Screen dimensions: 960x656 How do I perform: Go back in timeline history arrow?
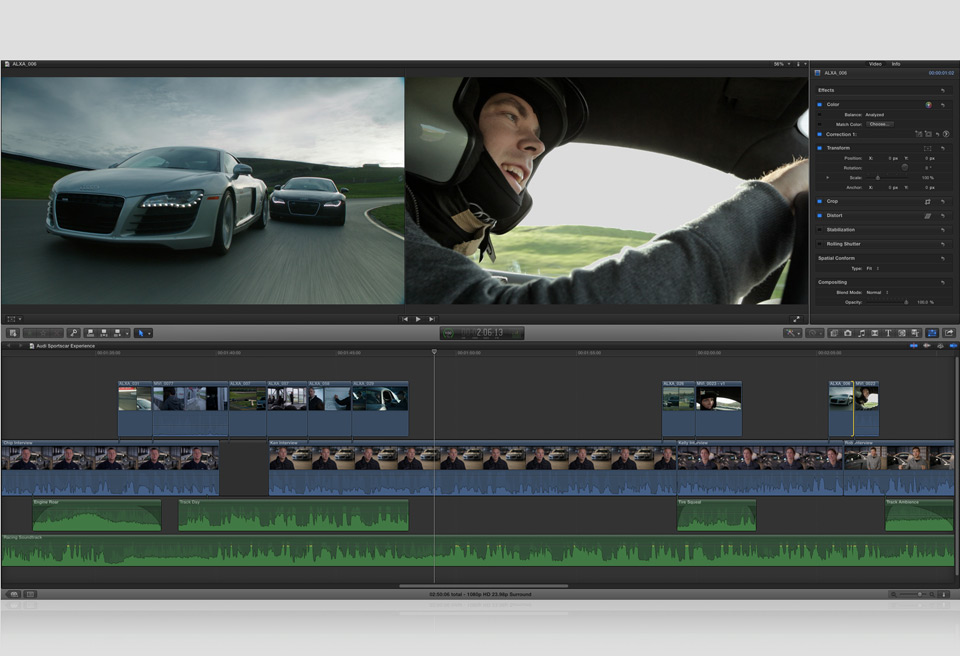pos(8,346)
